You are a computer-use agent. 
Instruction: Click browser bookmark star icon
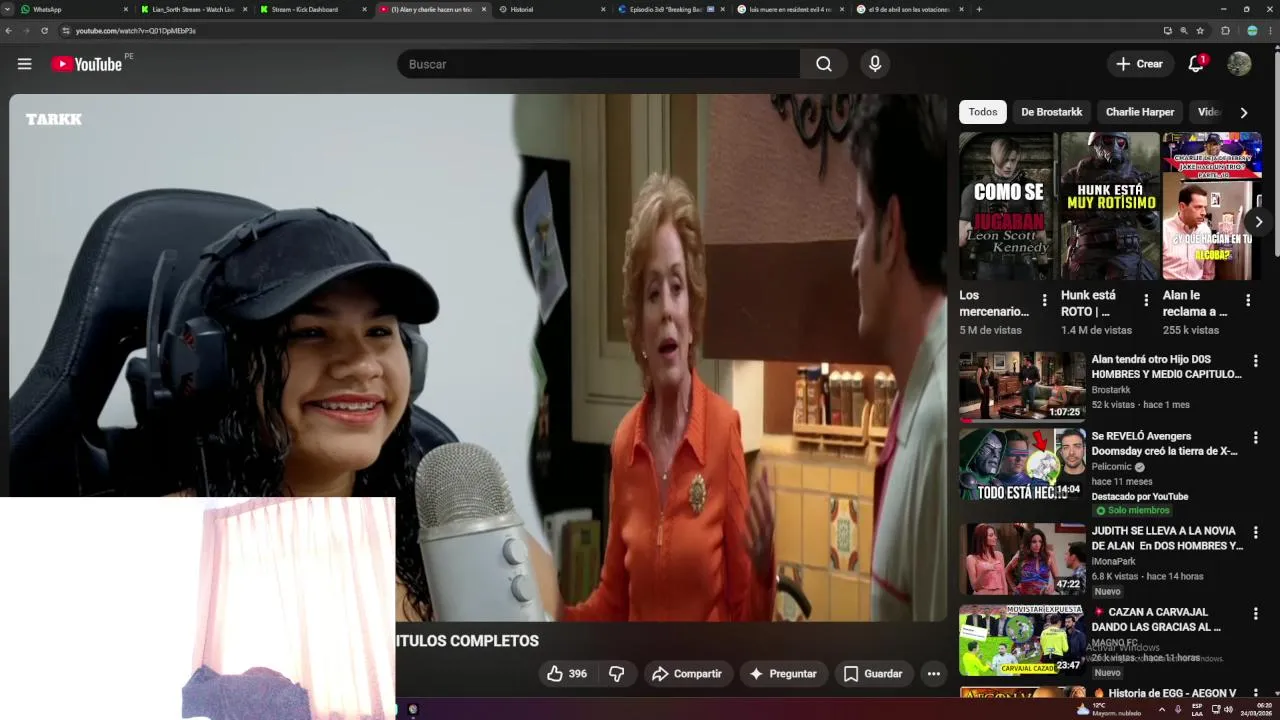[1200, 31]
